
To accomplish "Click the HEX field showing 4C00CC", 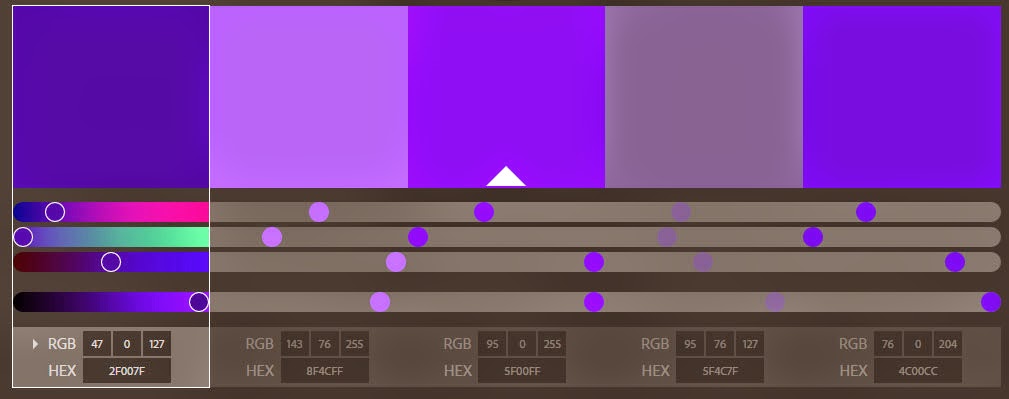I will pos(918,371).
